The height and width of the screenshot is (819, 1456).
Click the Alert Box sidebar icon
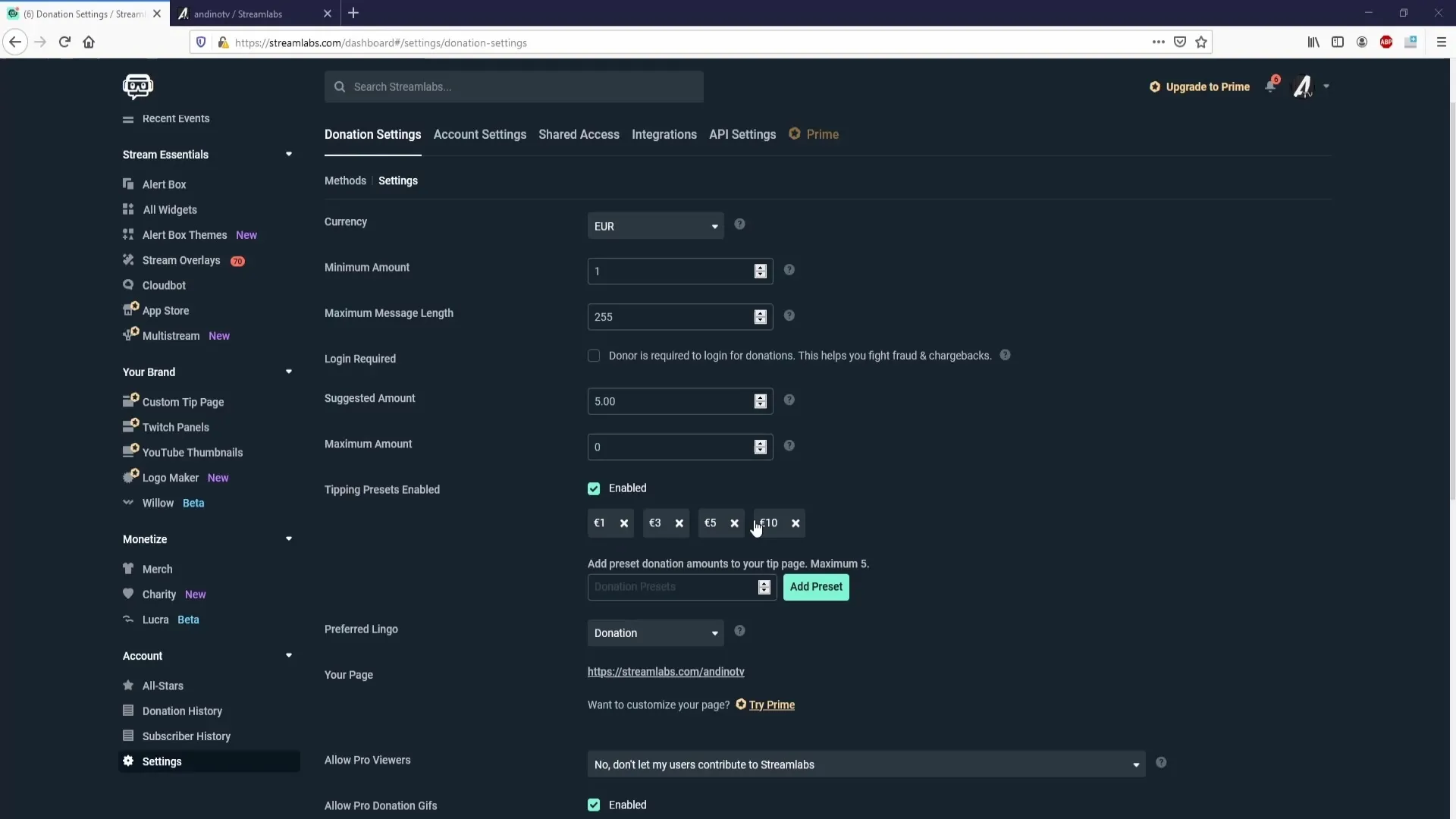coord(128,184)
